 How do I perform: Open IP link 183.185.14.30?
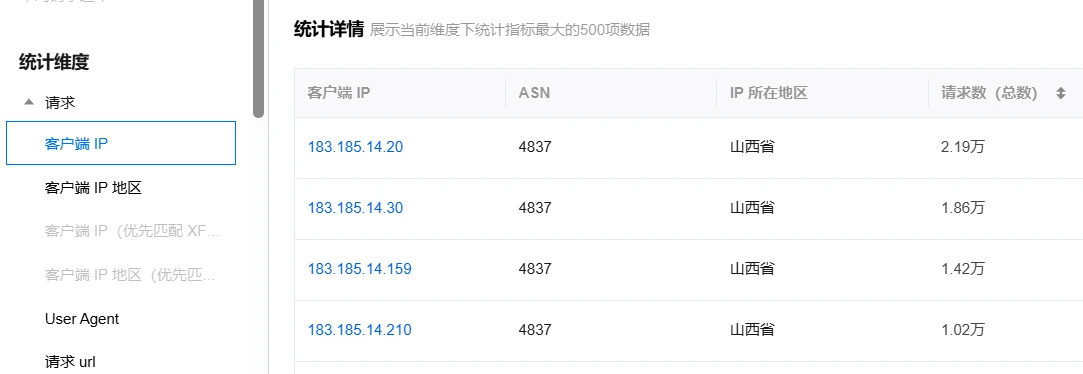[x=355, y=208]
